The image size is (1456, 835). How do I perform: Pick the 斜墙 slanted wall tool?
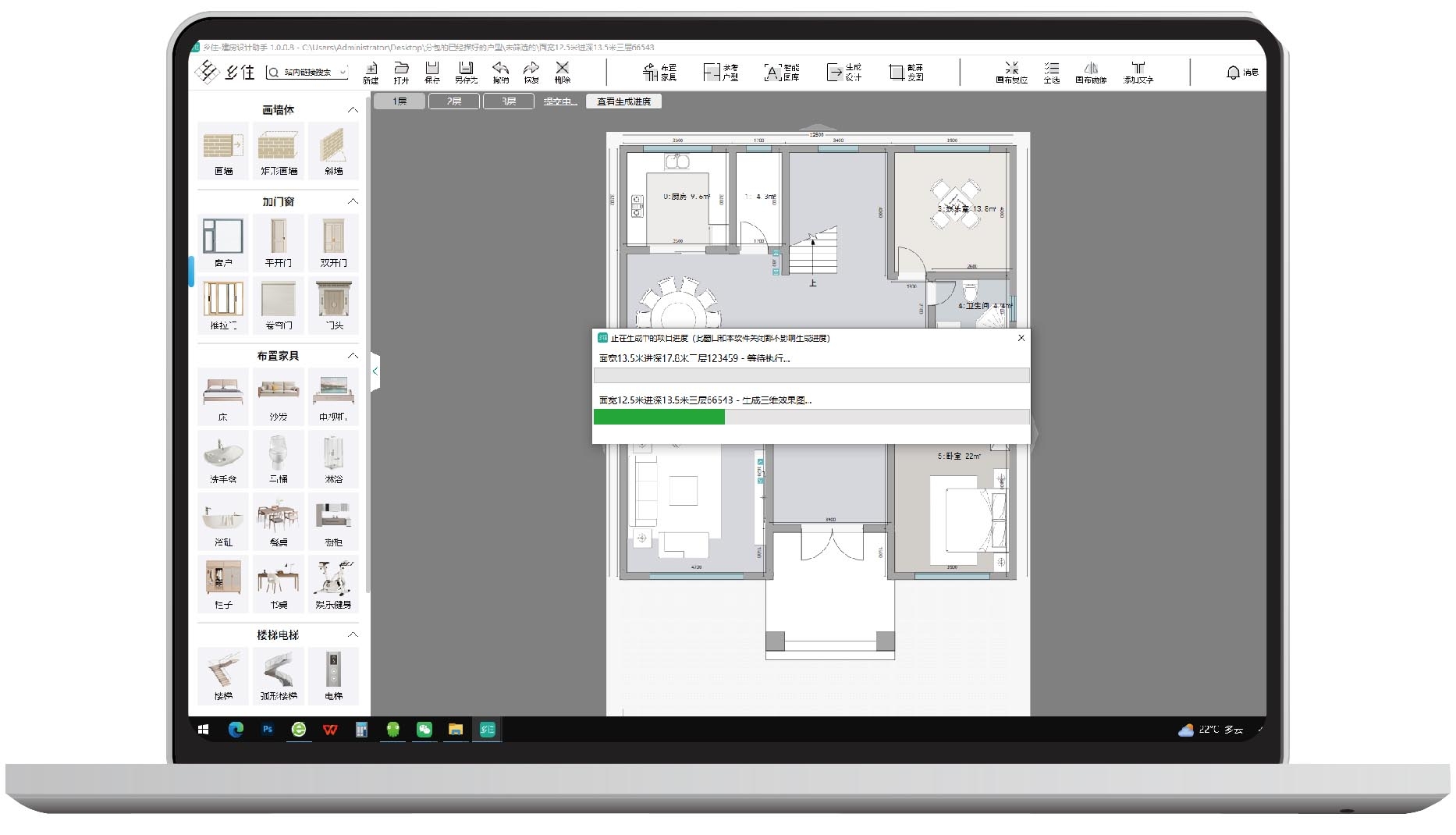(333, 149)
